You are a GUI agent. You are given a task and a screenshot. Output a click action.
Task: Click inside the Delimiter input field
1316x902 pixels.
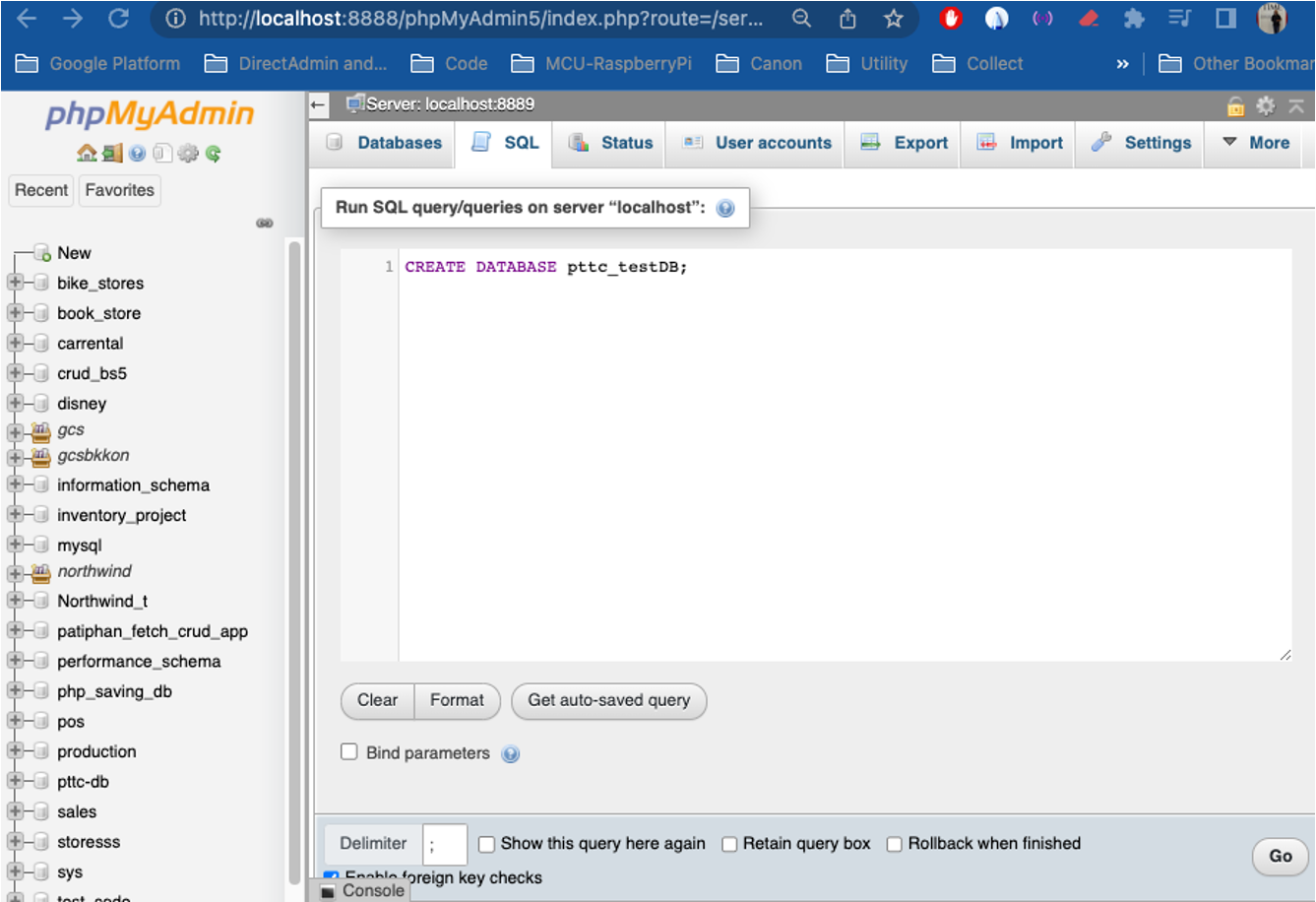[444, 844]
